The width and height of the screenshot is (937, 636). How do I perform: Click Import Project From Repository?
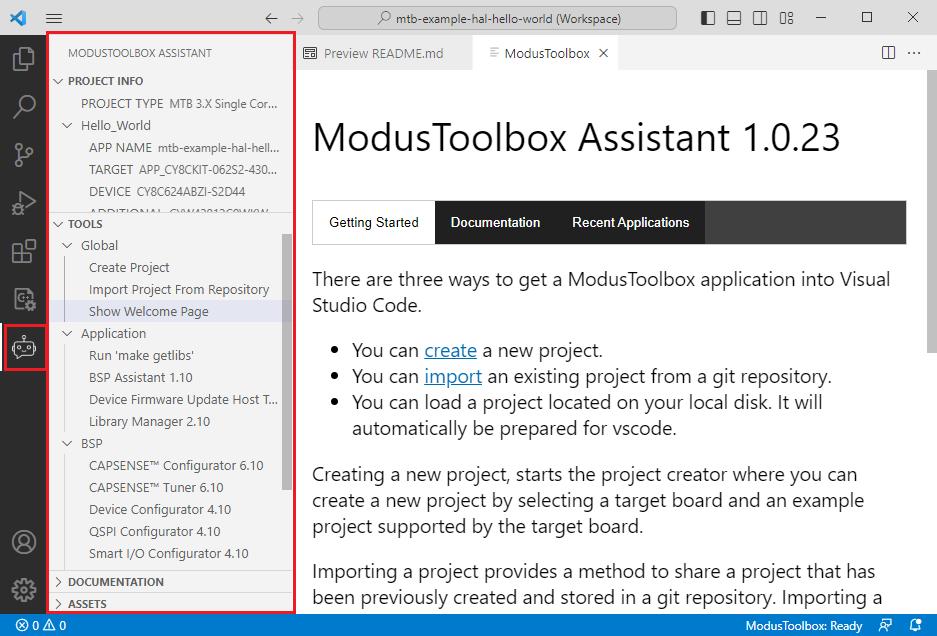click(179, 290)
